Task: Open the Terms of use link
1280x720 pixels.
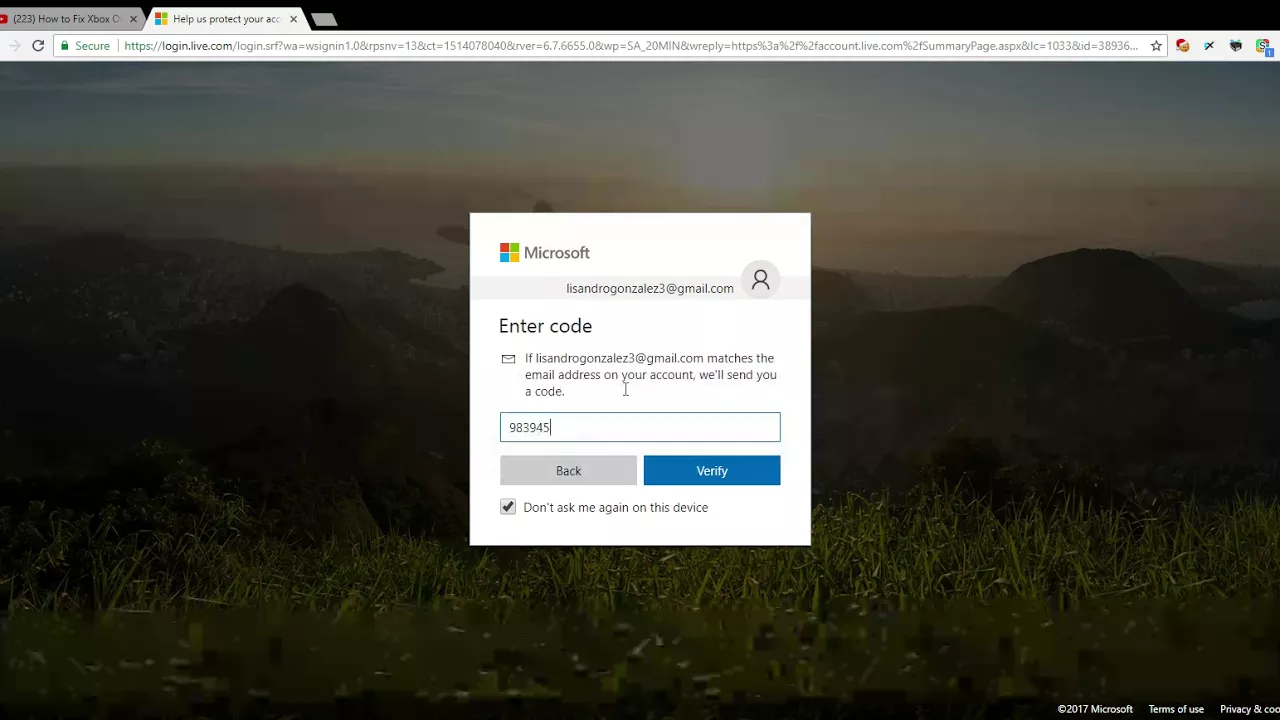Action: pos(1176,709)
